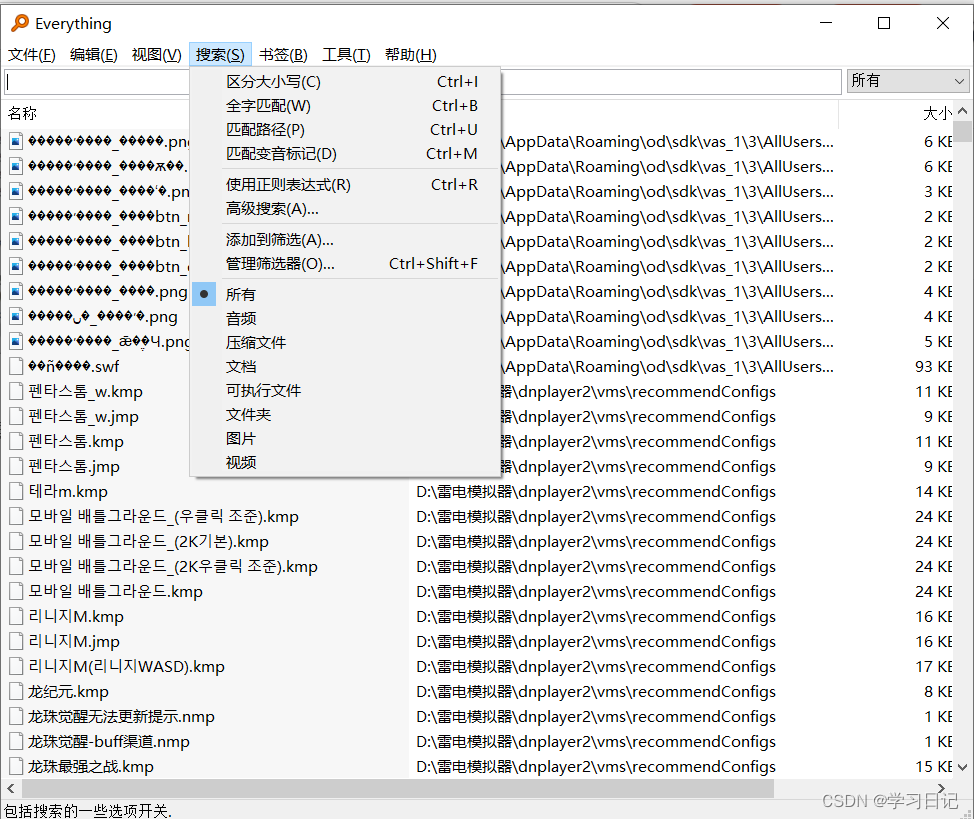This screenshot has height=819, width=974.
Task: Click the horizontal scrollbar left arrow
Action: pos(11,789)
